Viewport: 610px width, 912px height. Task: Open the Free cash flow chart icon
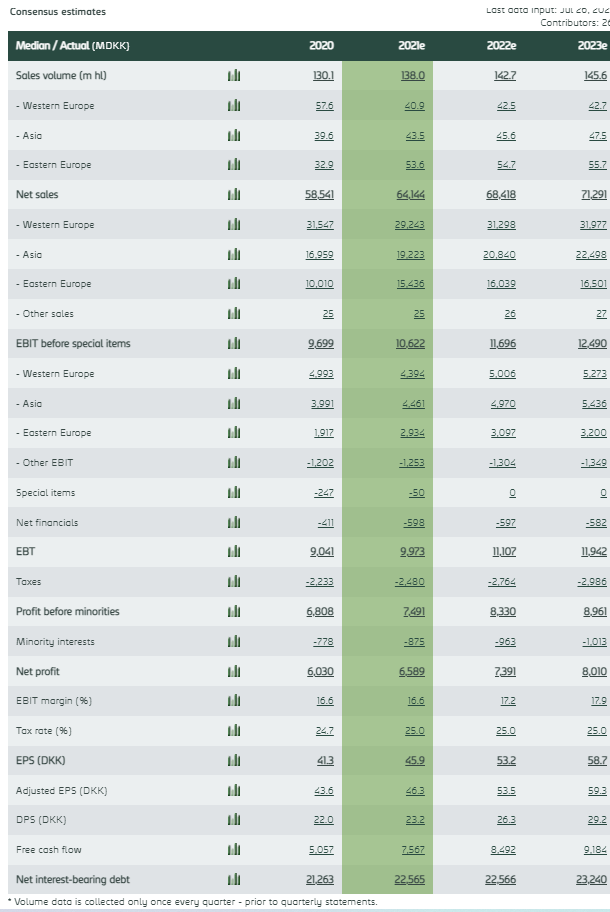coord(234,850)
